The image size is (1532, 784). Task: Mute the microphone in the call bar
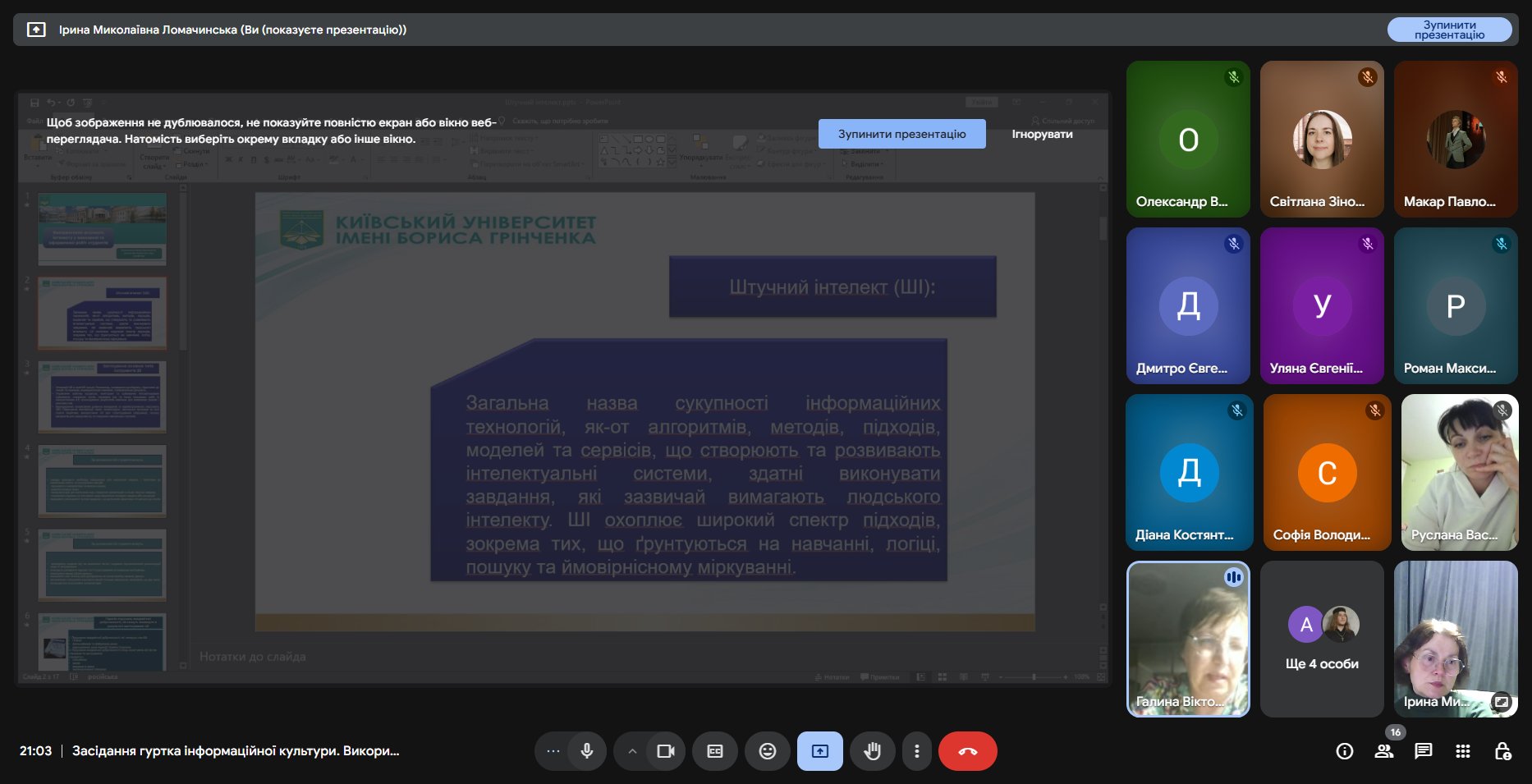click(587, 751)
